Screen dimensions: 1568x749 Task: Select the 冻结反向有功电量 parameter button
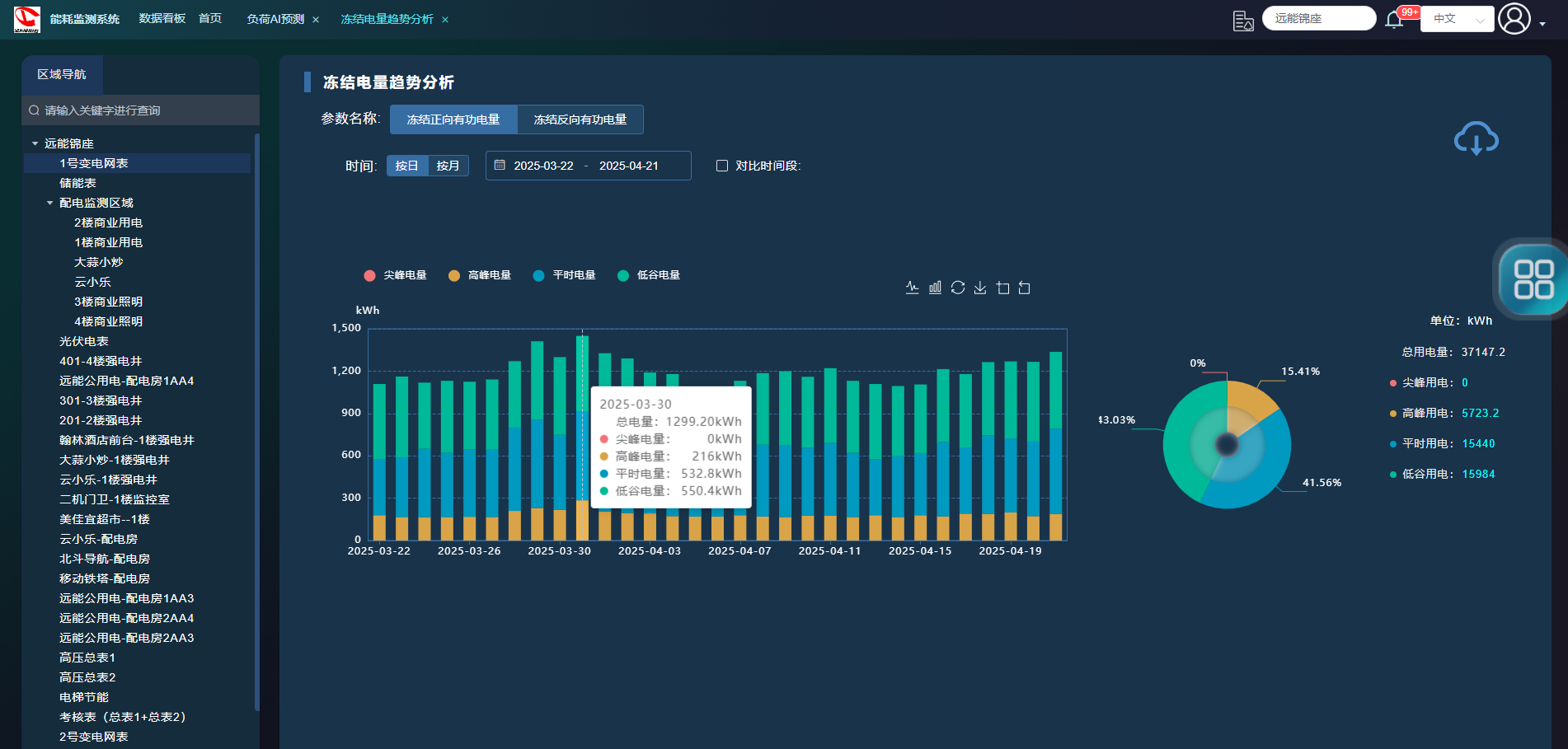580,119
